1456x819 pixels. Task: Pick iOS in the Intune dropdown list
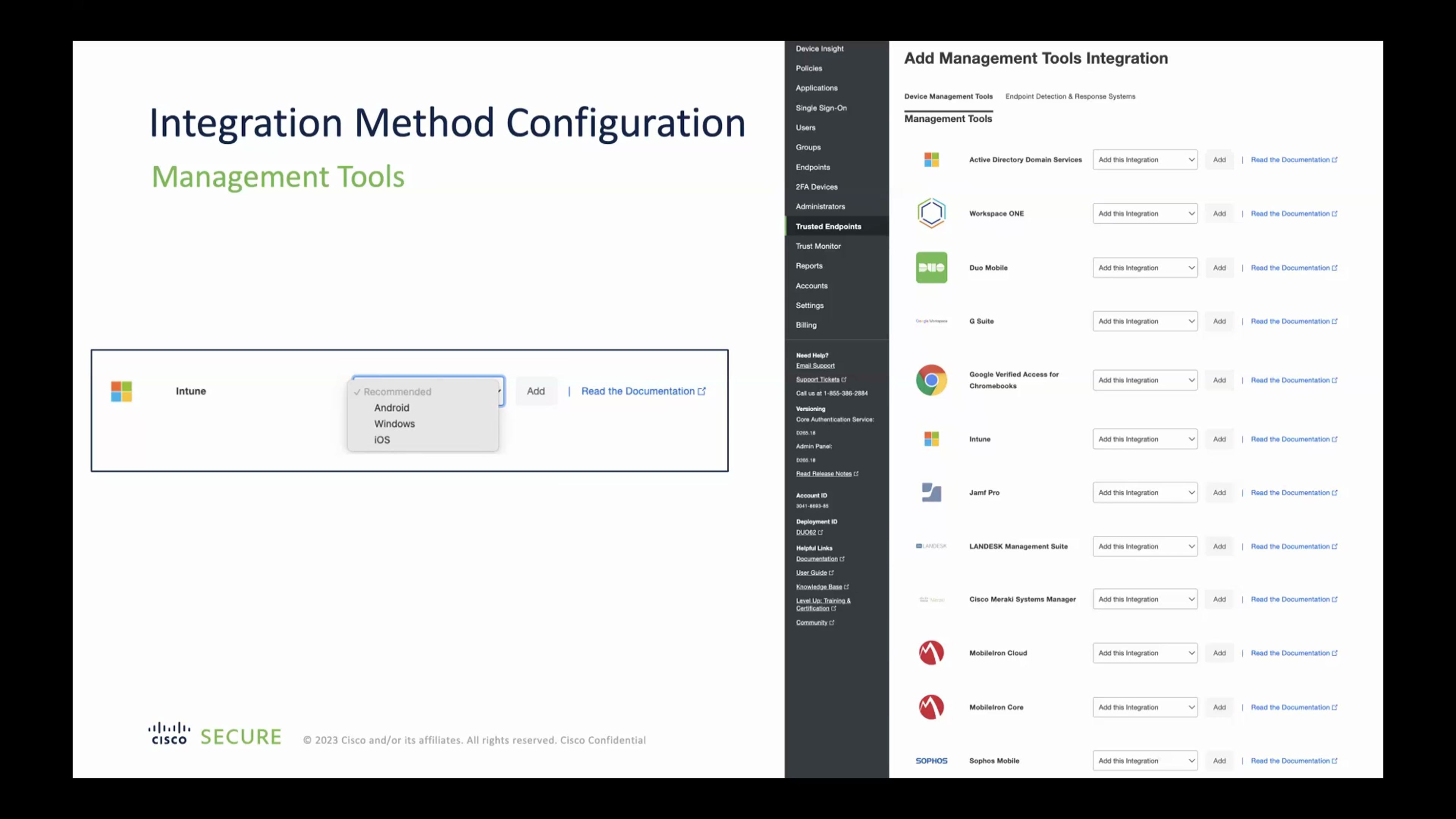pos(381,440)
